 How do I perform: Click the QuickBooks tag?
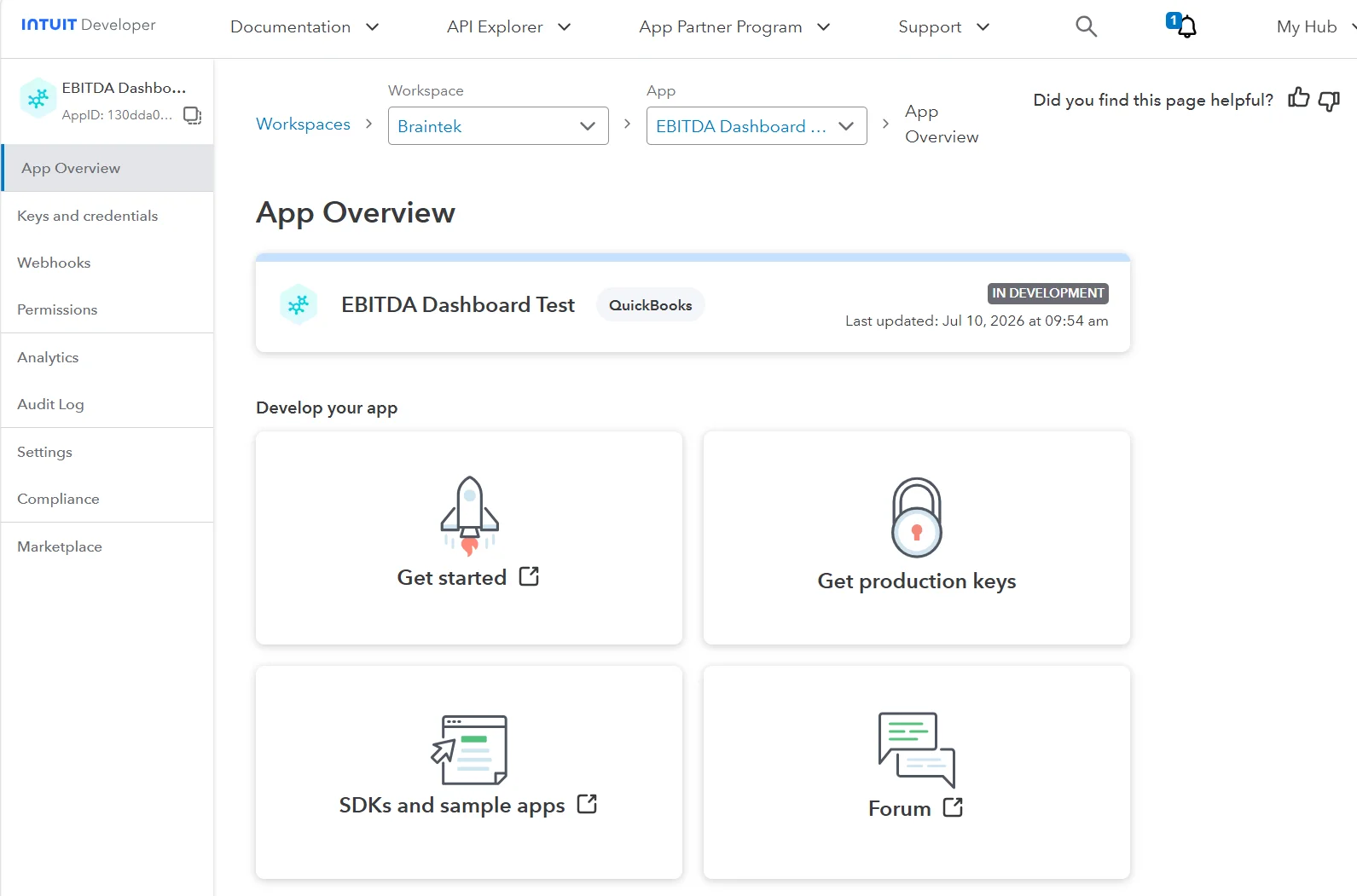651,305
